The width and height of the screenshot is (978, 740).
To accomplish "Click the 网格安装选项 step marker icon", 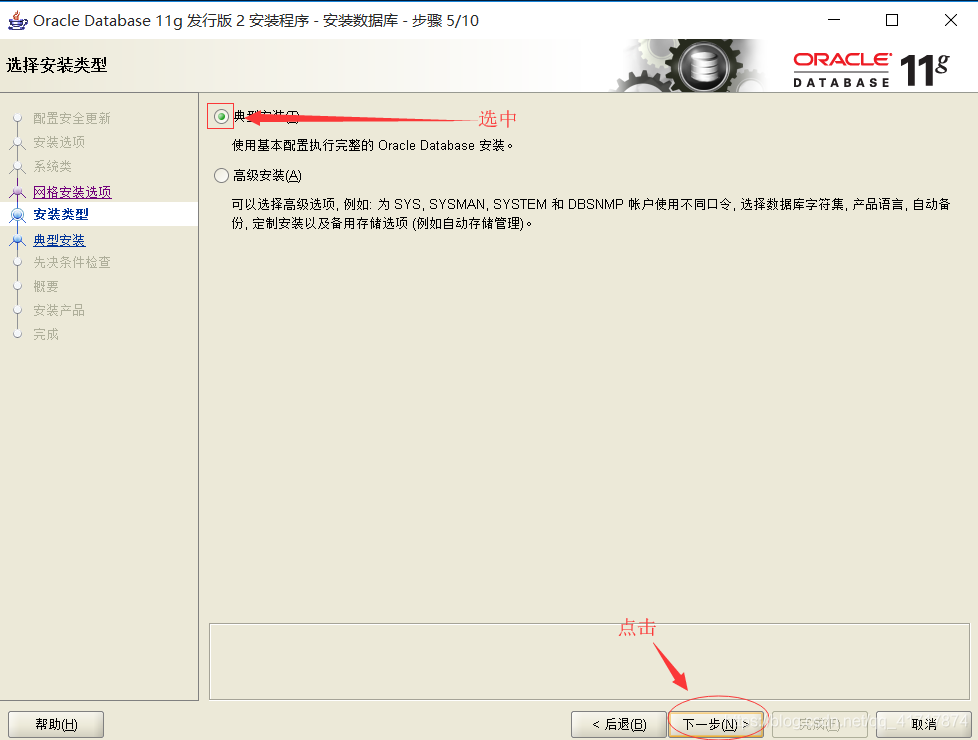I will (x=17, y=192).
